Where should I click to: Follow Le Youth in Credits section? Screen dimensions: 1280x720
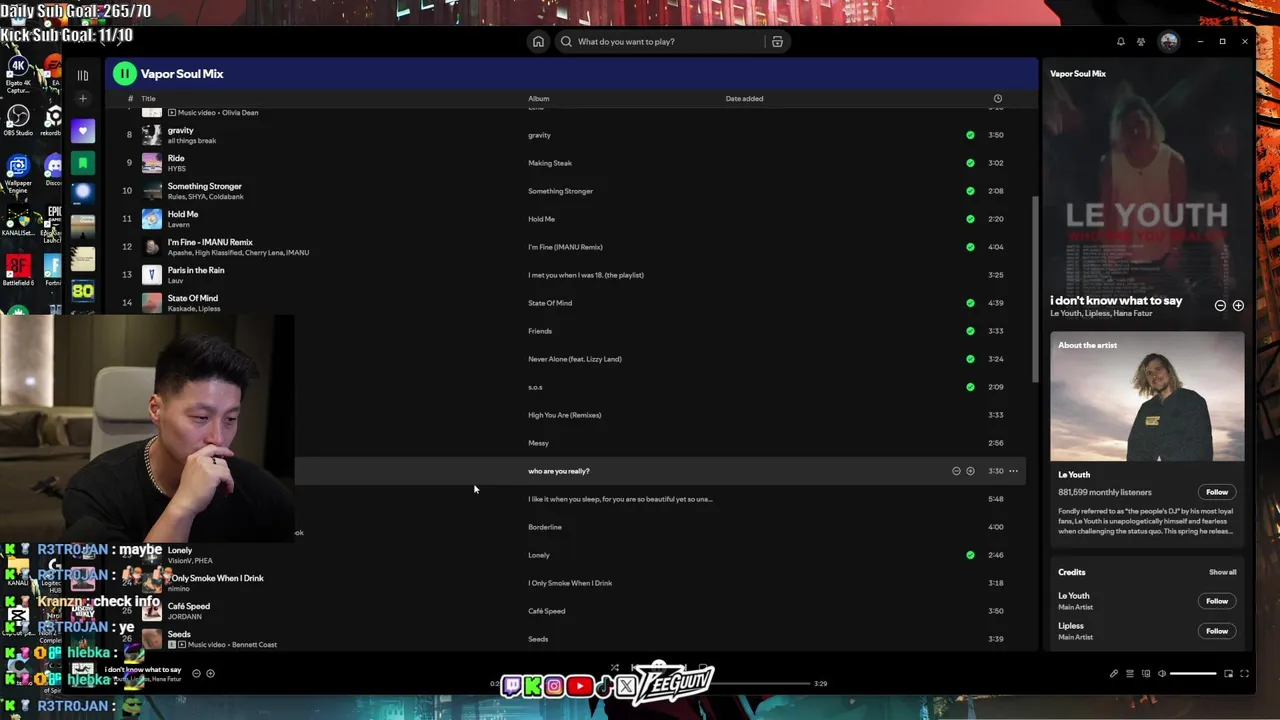point(1217,601)
